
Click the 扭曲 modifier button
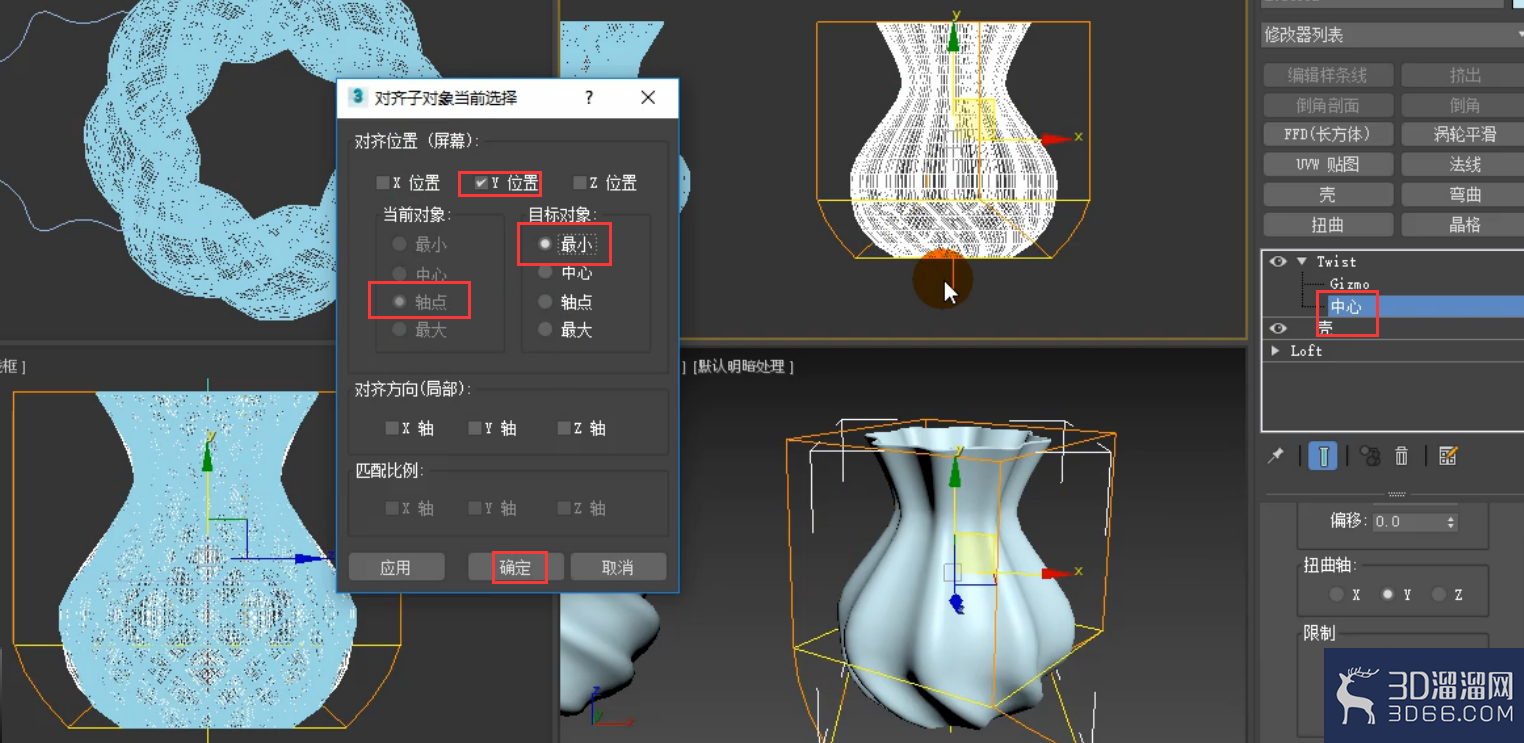tap(1327, 224)
